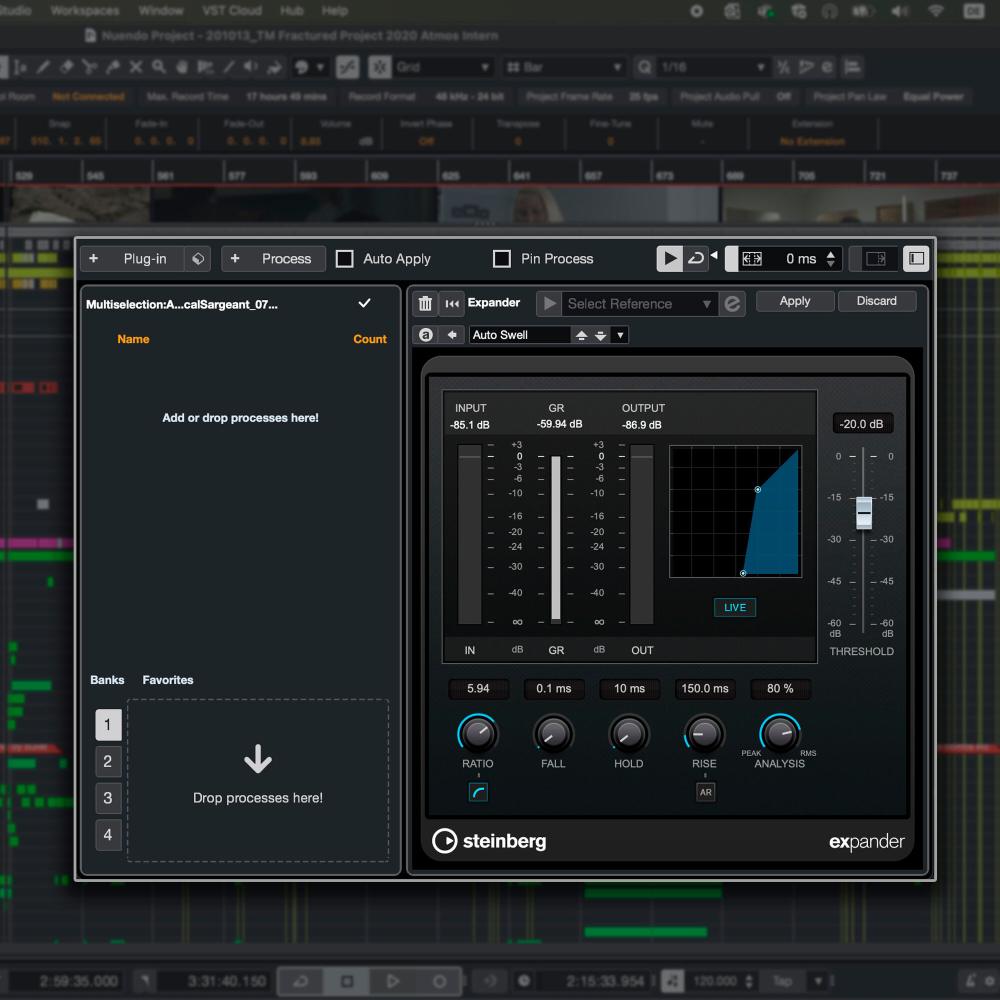Click the Discard button

(876, 301)
